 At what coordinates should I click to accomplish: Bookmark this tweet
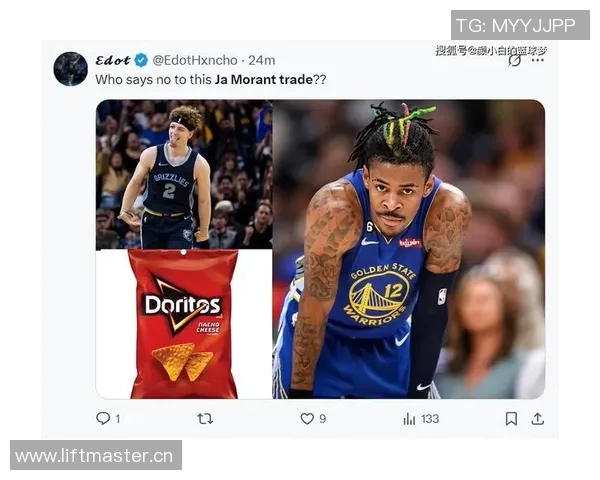pos(511,419)
